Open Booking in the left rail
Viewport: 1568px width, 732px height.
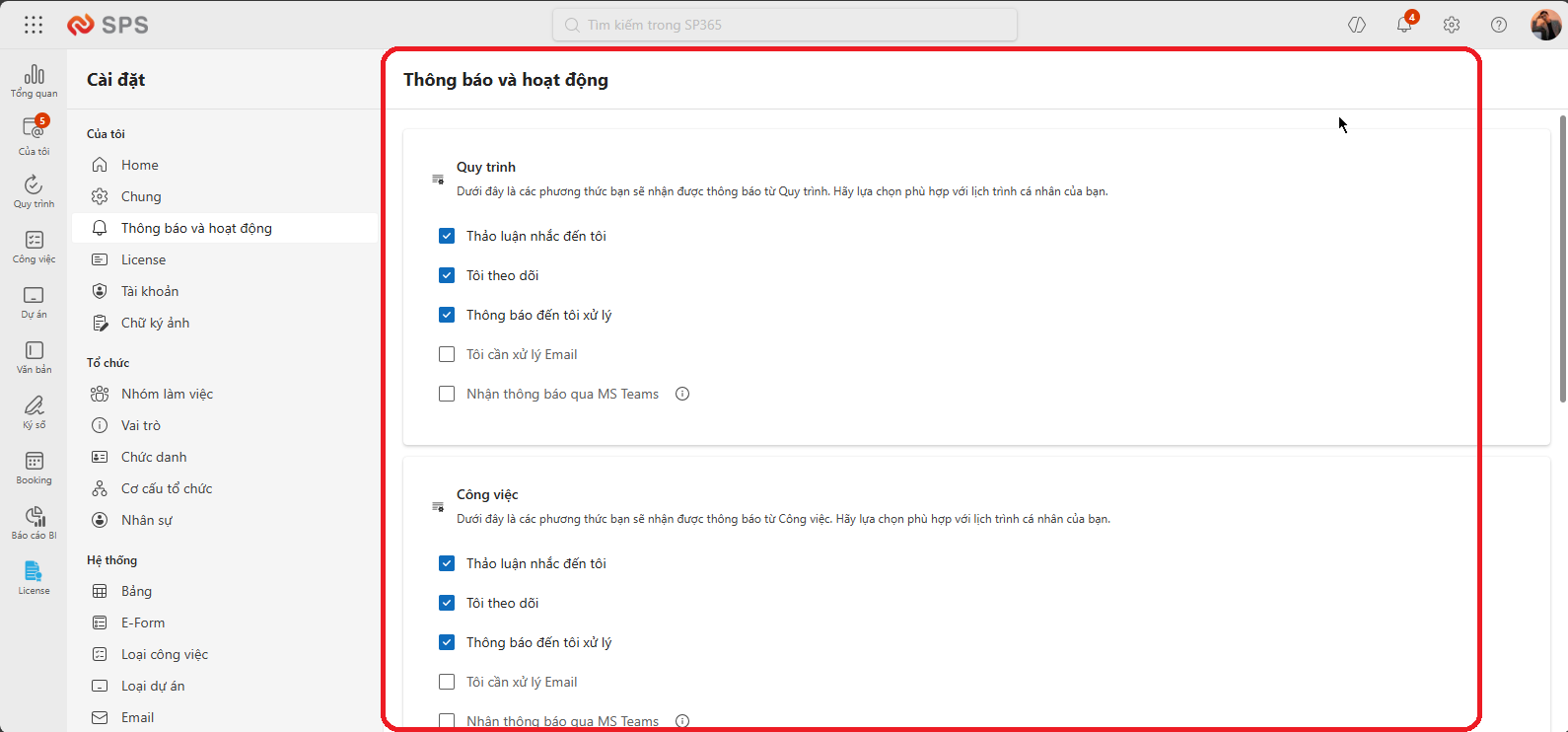35,468
